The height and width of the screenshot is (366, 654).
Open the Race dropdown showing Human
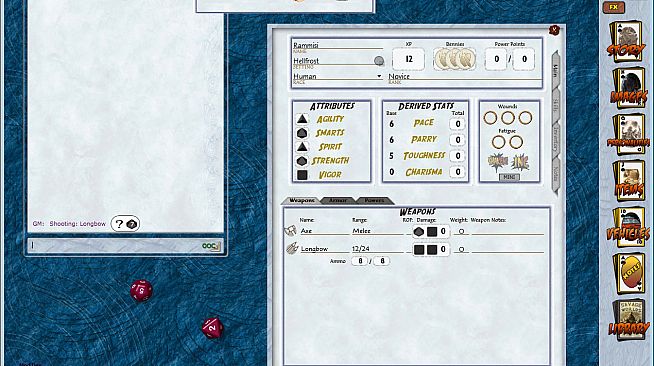337,76
